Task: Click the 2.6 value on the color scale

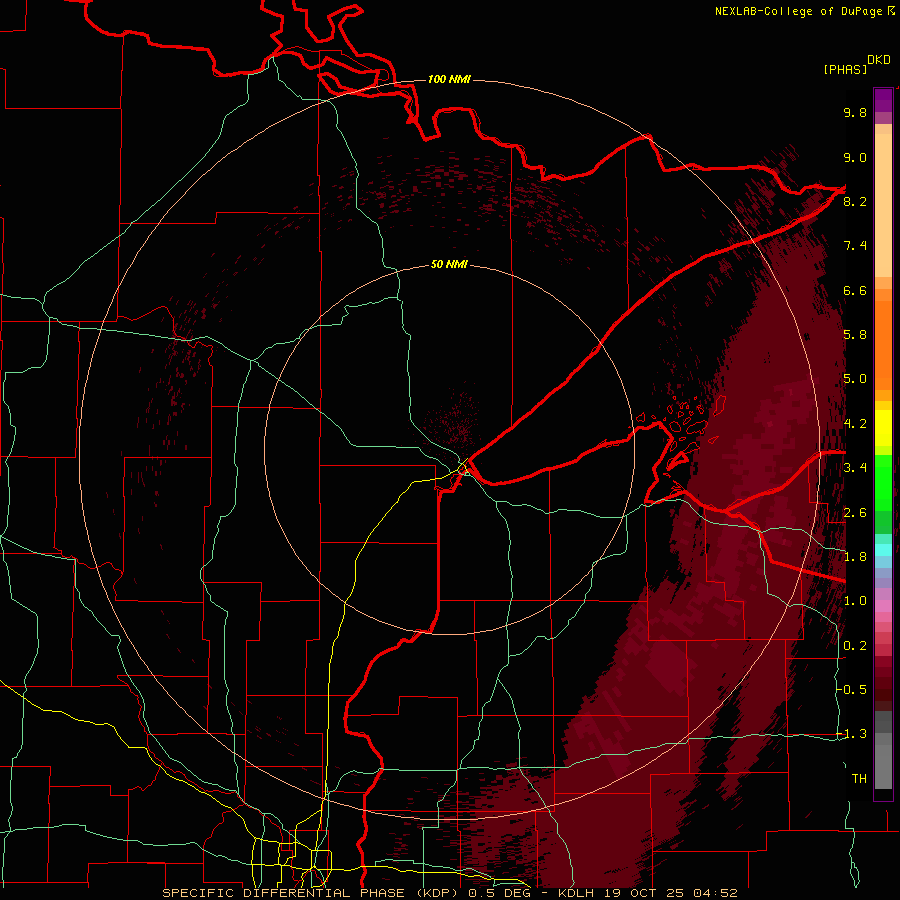Action: [855, 513]
